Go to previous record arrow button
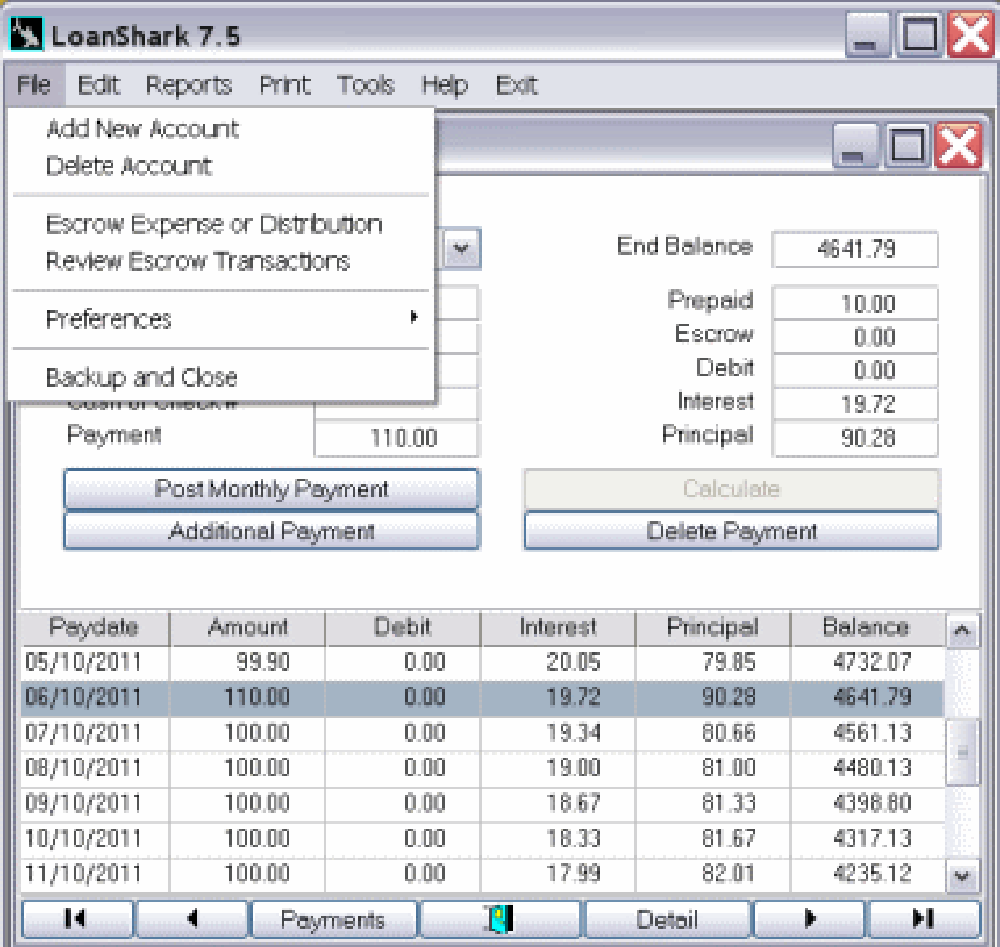The height and width of the screenshot is (947, 1000). pos(193,919)
